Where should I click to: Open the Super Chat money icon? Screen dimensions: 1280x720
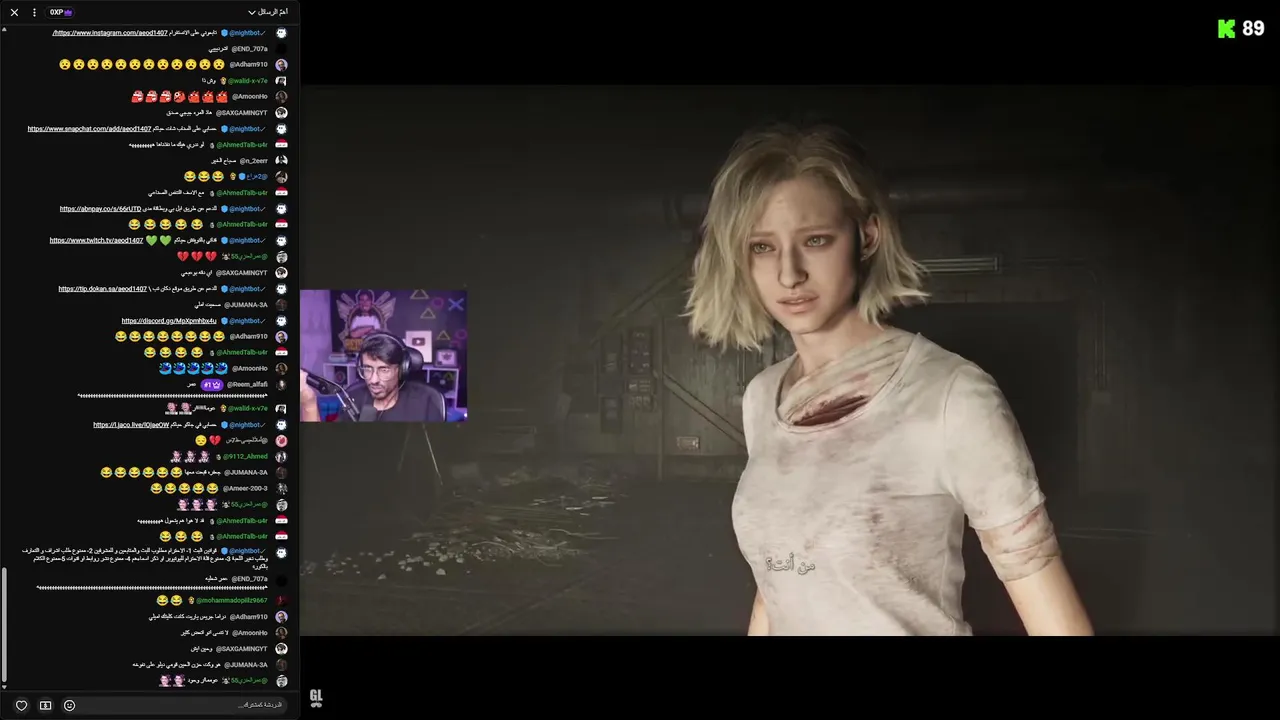pyautogui.click(x=45, y=705)
